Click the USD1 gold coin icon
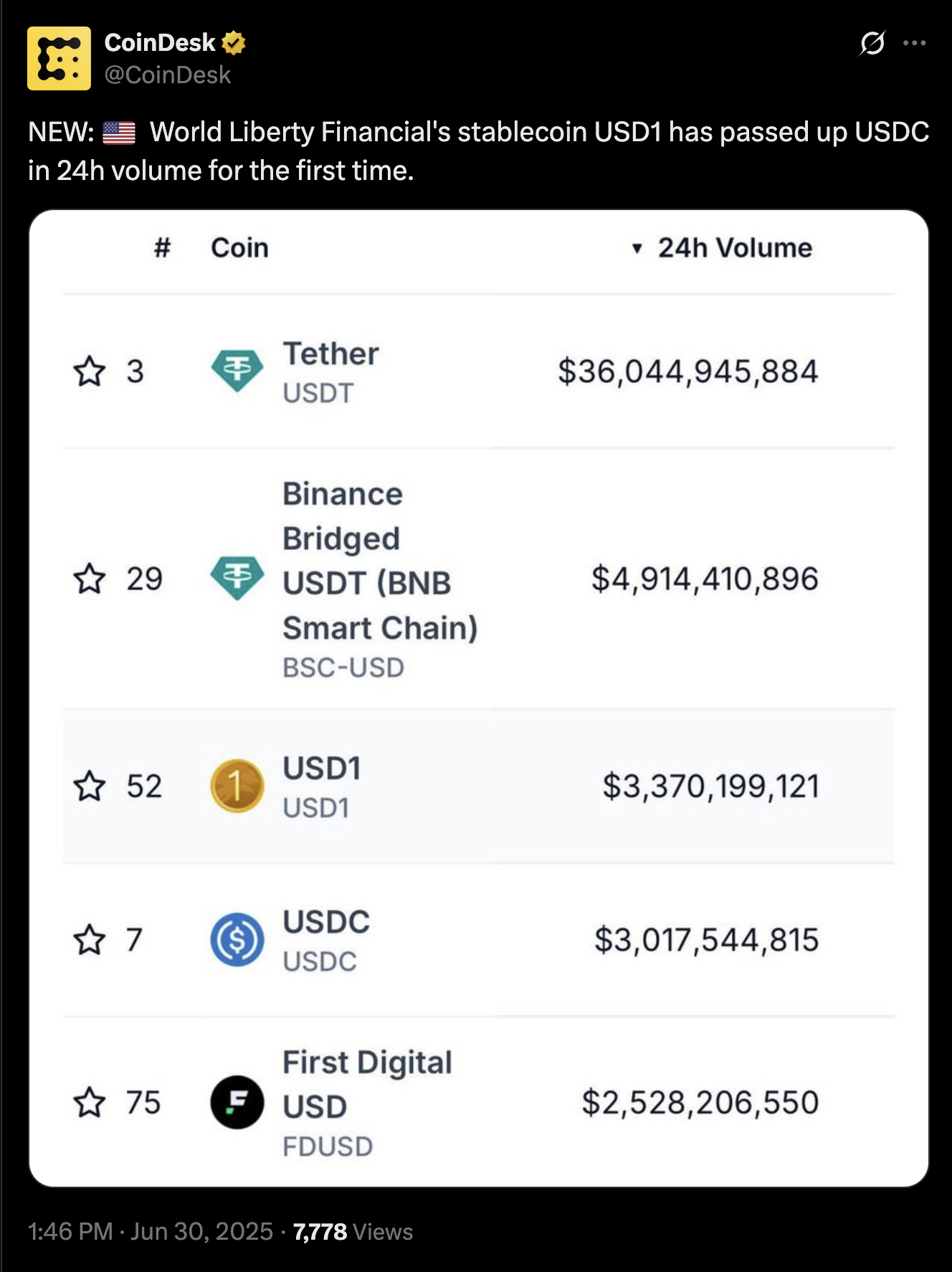Viewport: 952px width, 1272px height. pos(237,786)
